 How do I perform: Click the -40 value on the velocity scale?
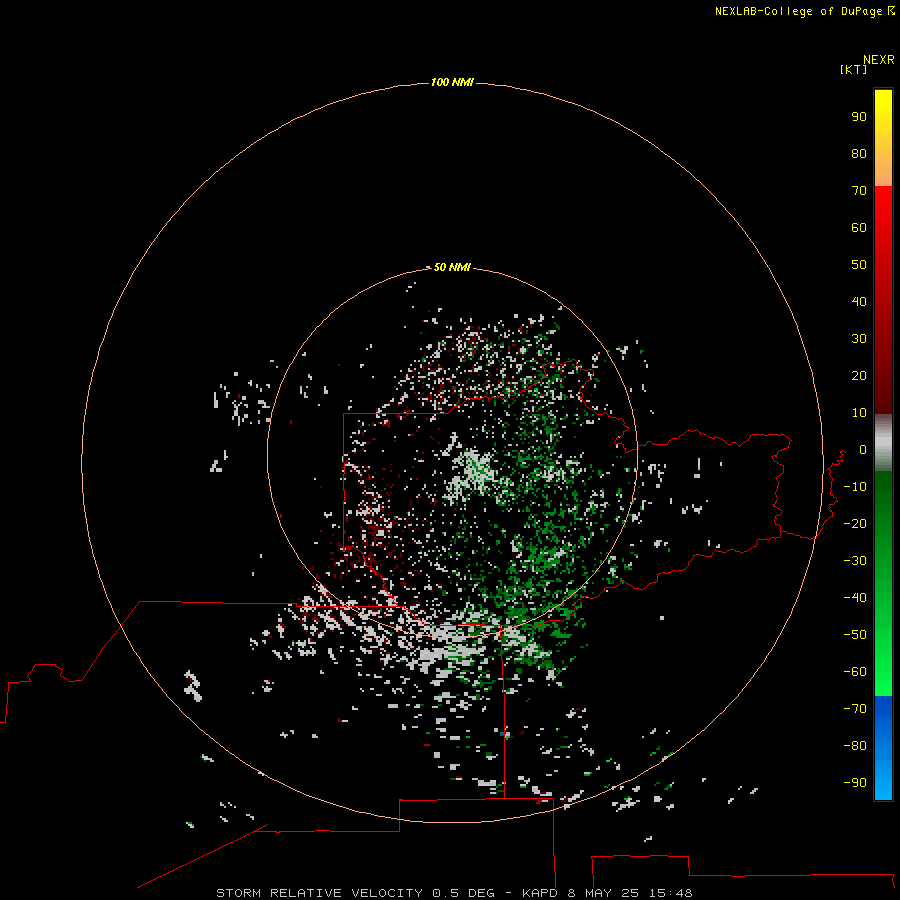[x=855, y=598]
